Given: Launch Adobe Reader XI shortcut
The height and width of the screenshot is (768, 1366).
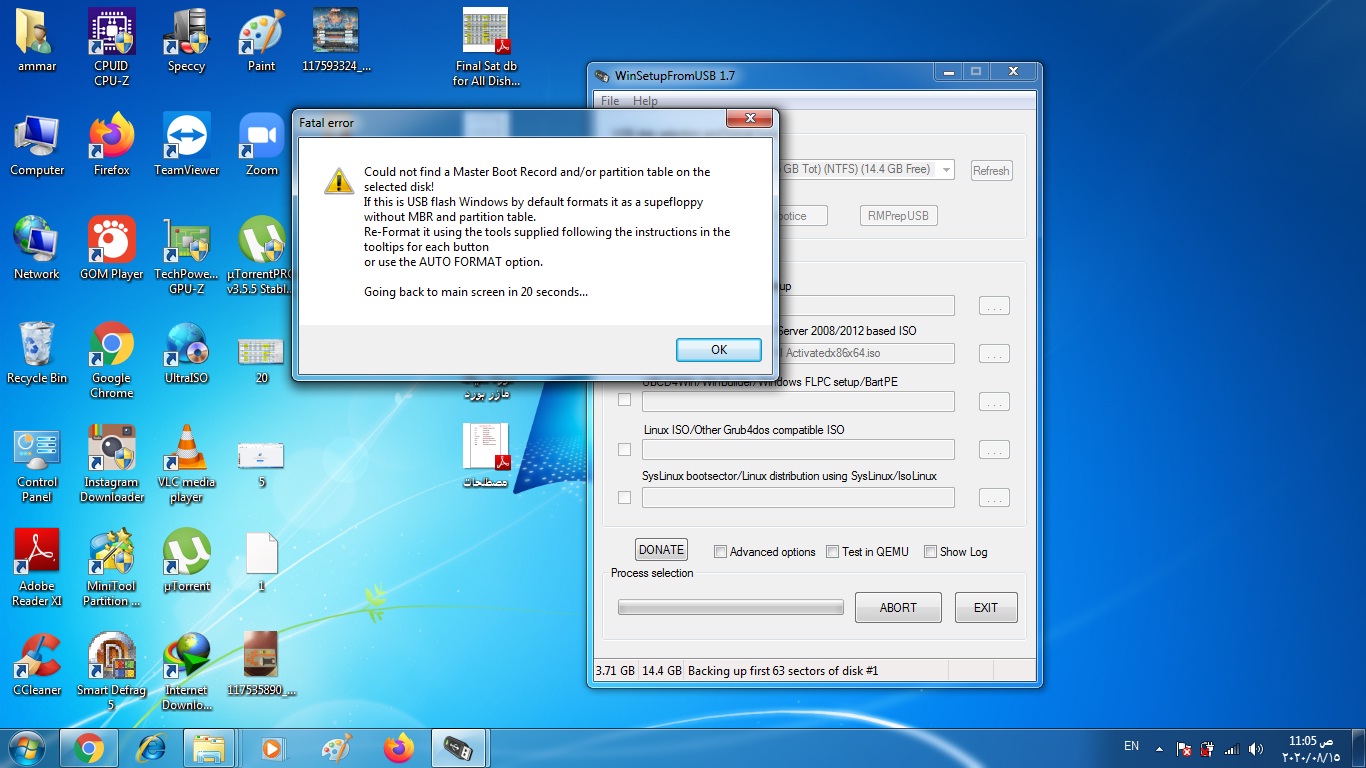Looking at the screenshot, I should [x=37, y=568].
